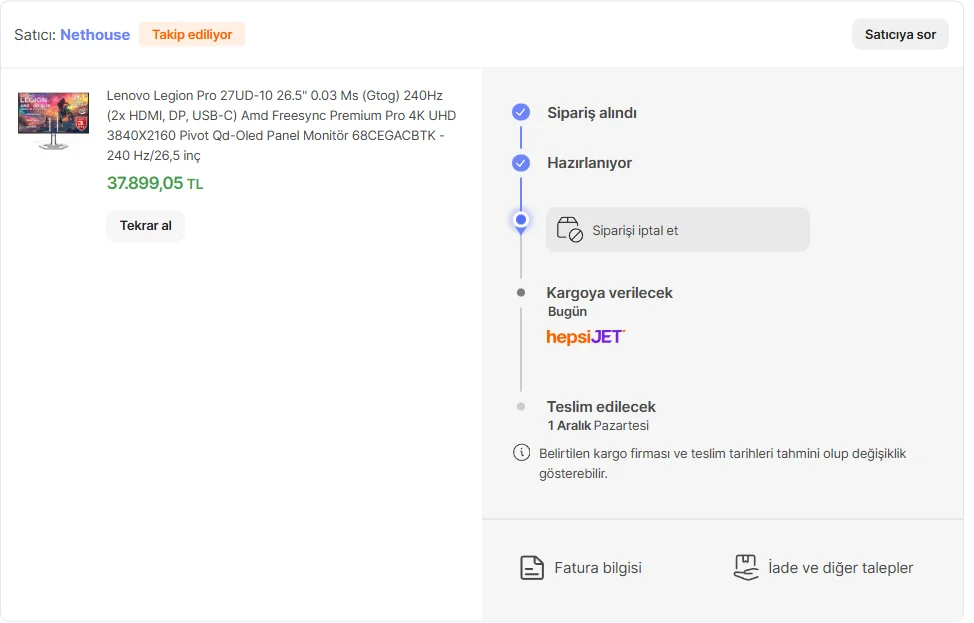Open Fatura bilgisi
The height and width of the screenshot is (623, 974).
(x=598, y=568)
